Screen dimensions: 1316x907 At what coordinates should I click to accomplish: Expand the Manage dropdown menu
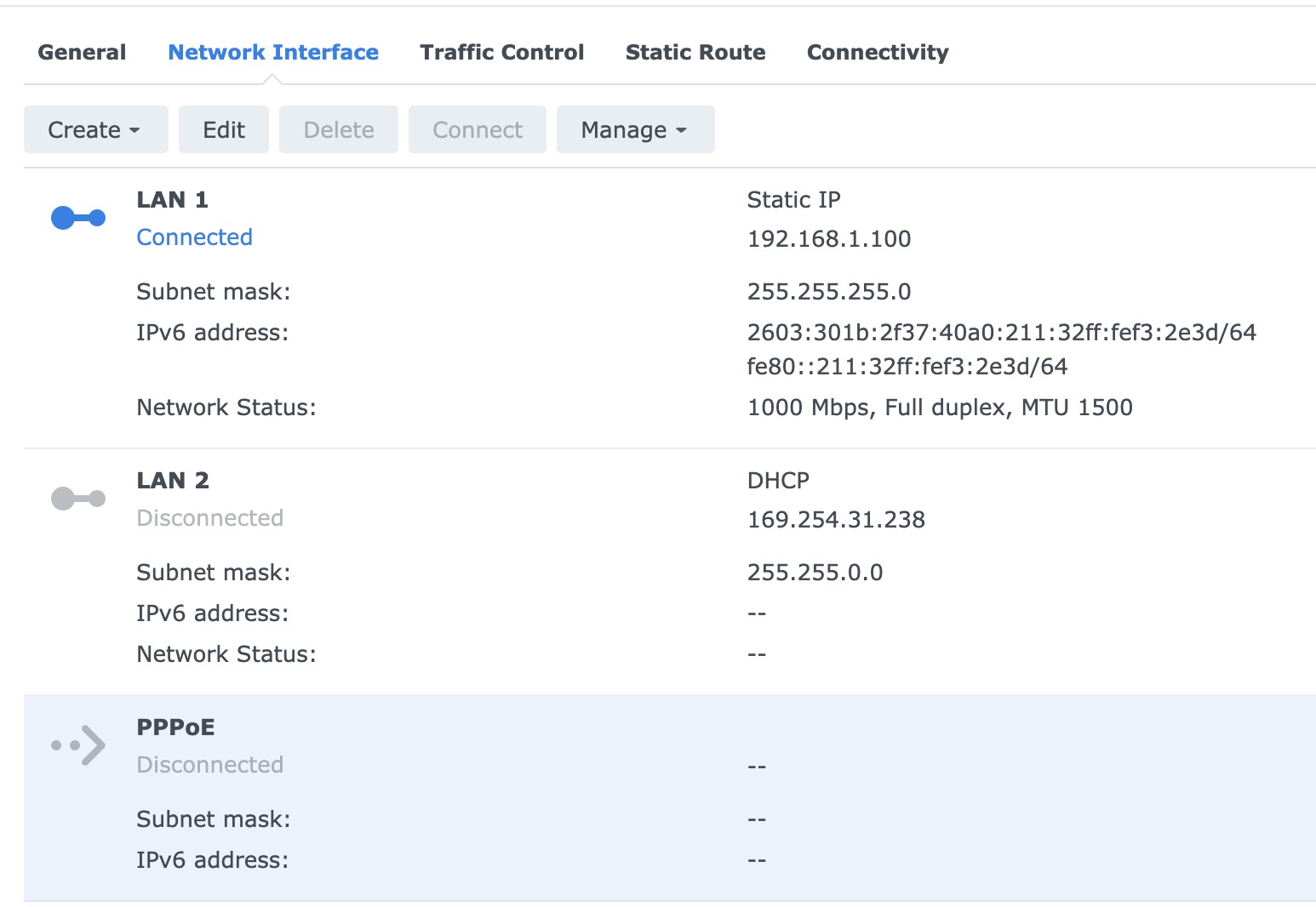click(634, 130)
